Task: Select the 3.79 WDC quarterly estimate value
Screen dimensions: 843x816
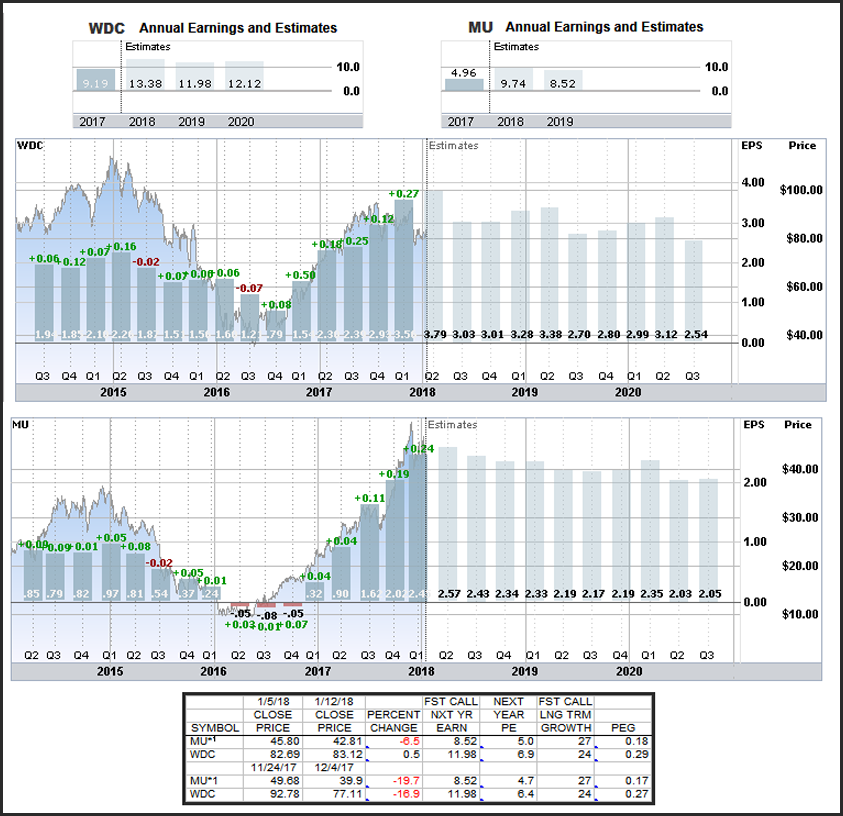Action: [x=435, y=334]
